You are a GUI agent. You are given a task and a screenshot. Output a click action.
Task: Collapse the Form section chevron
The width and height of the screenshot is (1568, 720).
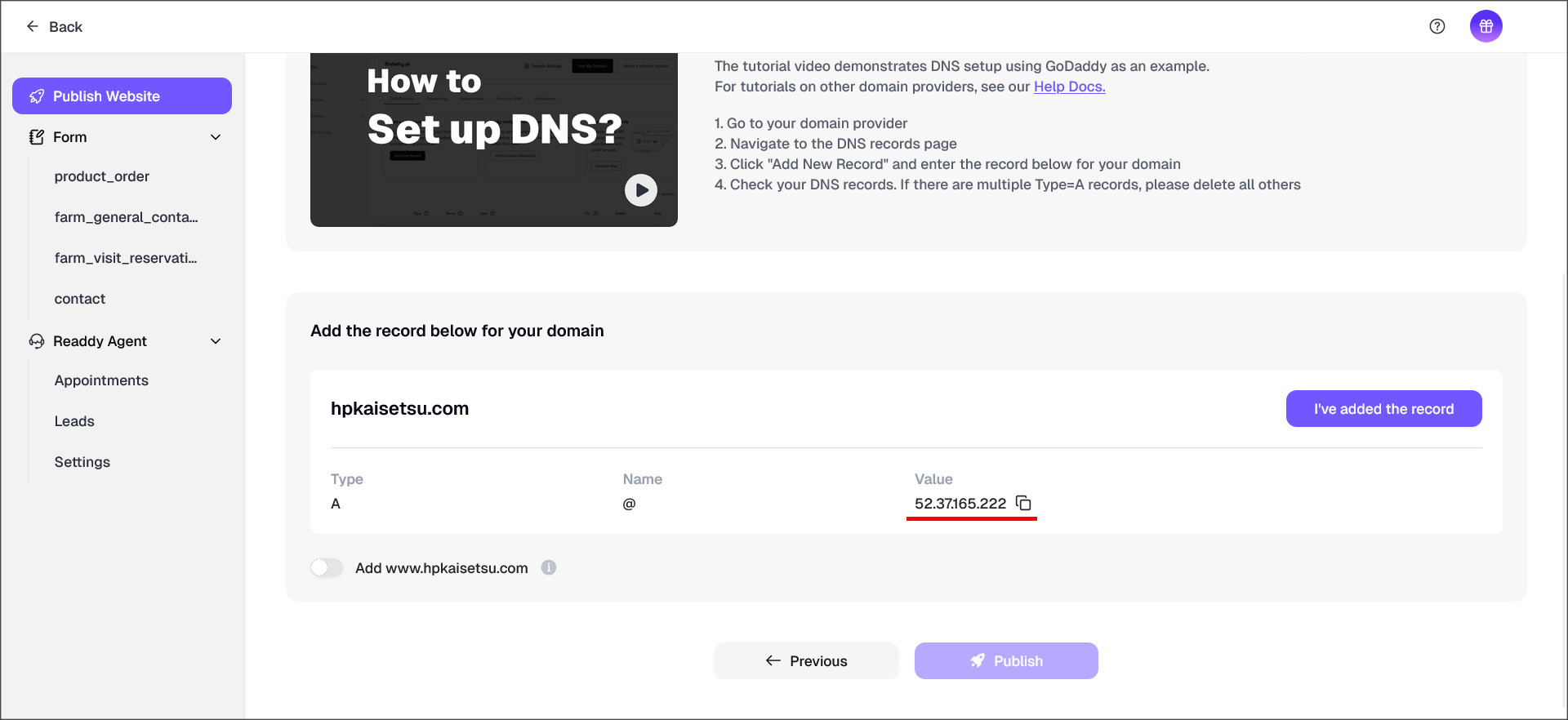(x=216, y=137)
